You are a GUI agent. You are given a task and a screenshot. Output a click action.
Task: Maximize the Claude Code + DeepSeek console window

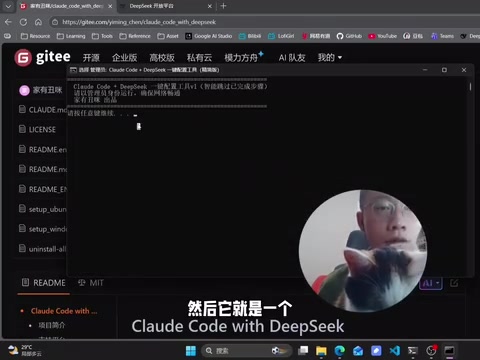click(444, 70)
